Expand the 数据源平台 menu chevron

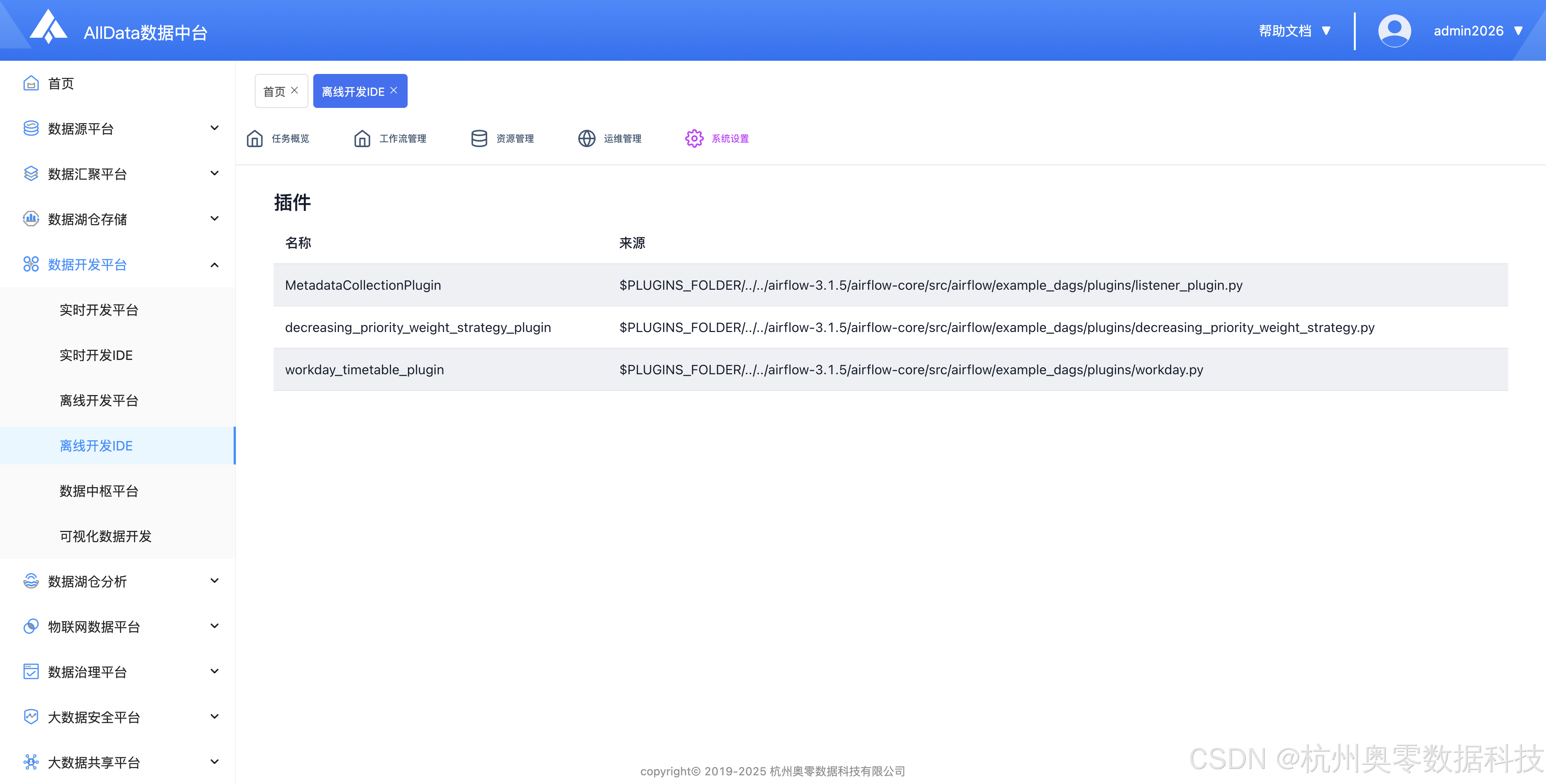point(214,128)
